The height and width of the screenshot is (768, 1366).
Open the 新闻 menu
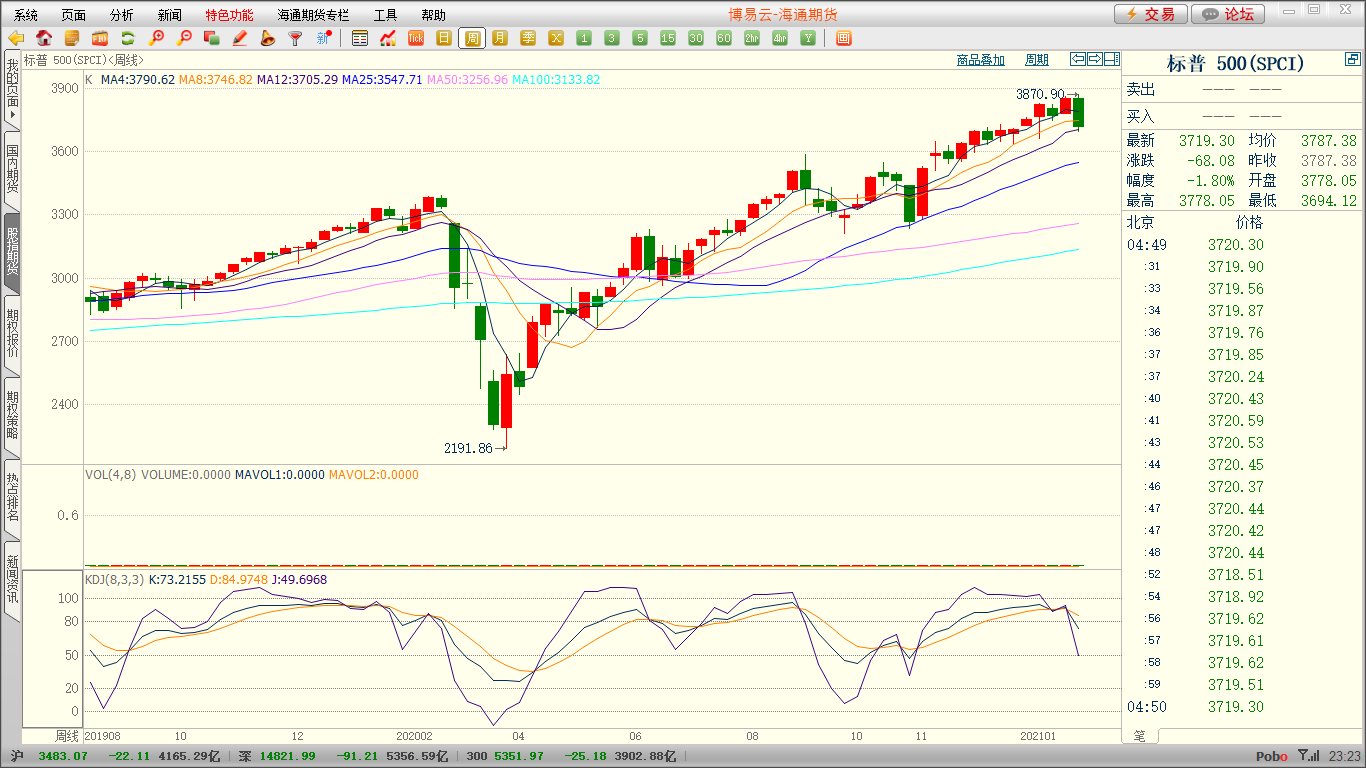click(170, 15)
